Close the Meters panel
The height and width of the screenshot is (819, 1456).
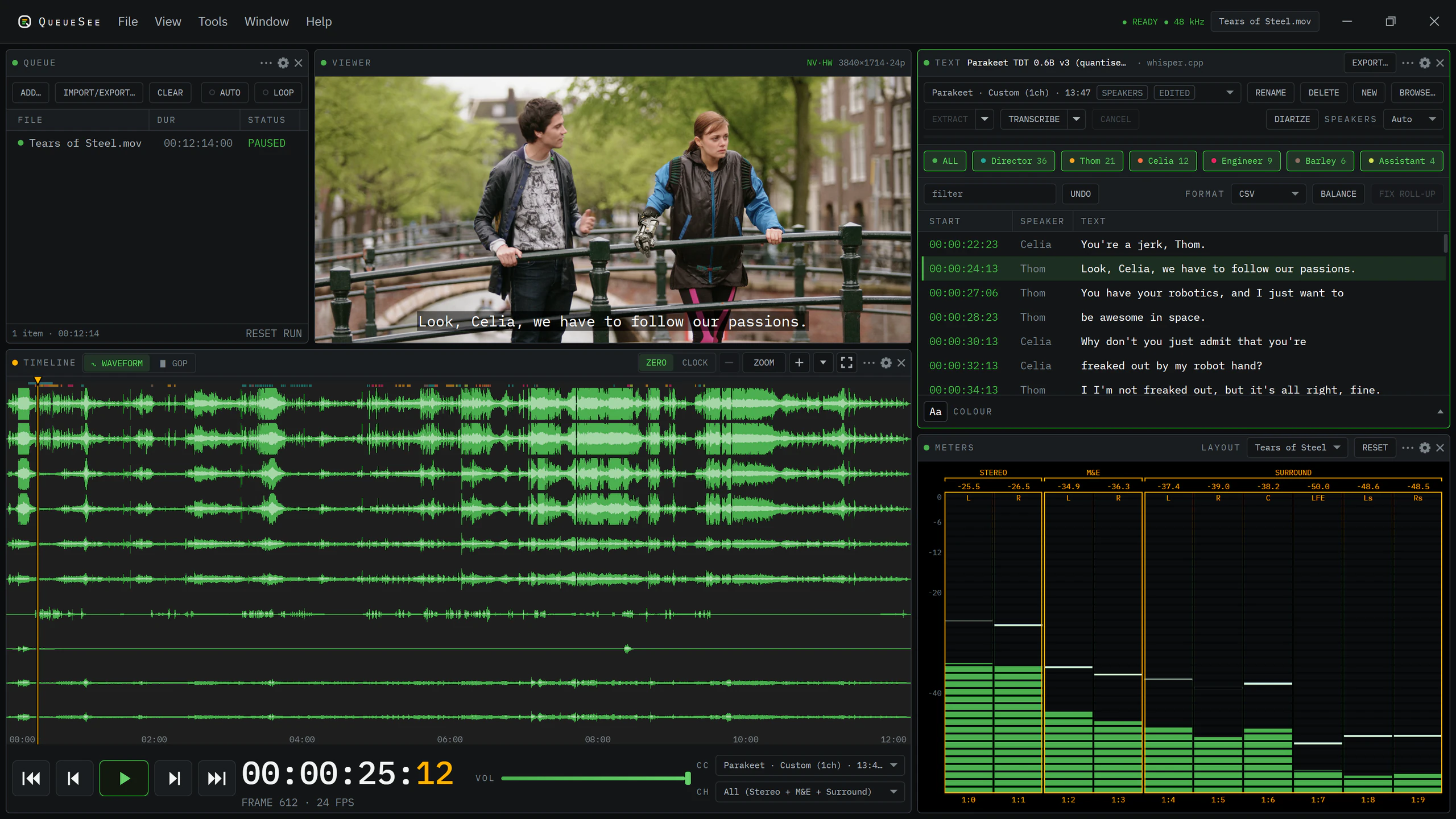point(1440,448)
